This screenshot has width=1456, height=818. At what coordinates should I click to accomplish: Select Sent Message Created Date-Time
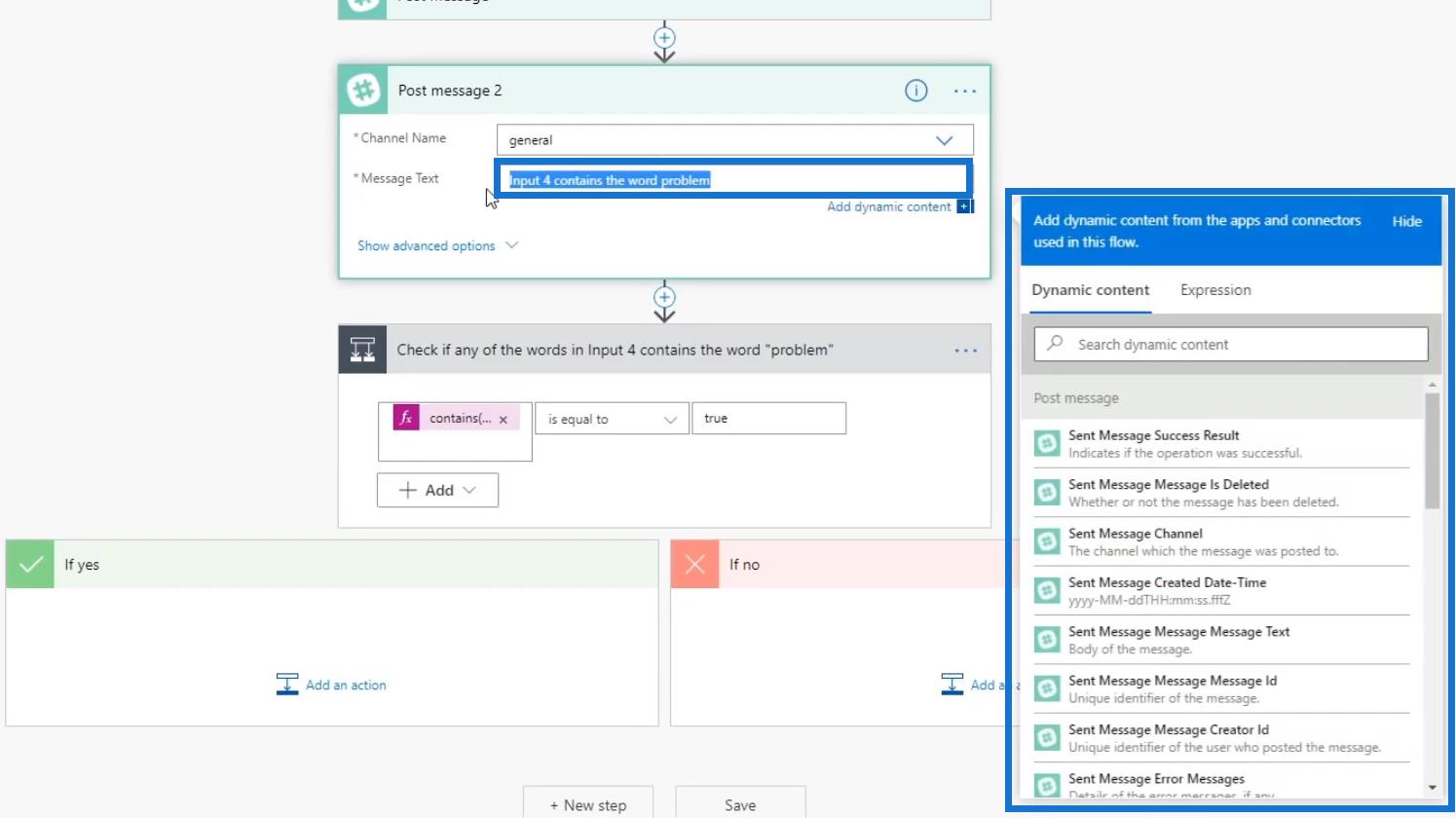(1222, 591)
